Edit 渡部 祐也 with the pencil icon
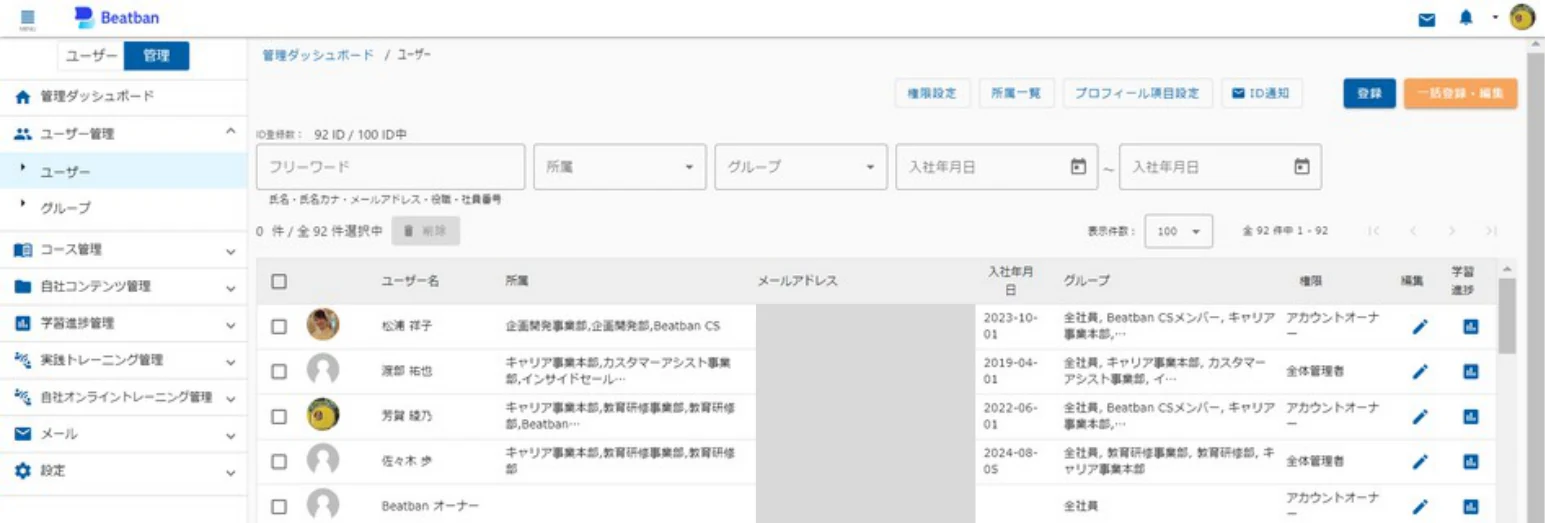 coord(1420,371)
